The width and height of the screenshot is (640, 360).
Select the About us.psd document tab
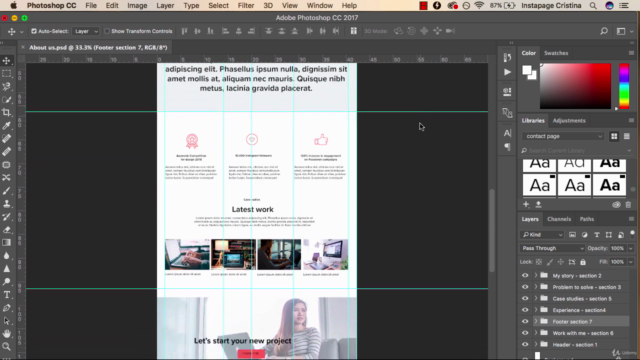(x=98, y=47)
